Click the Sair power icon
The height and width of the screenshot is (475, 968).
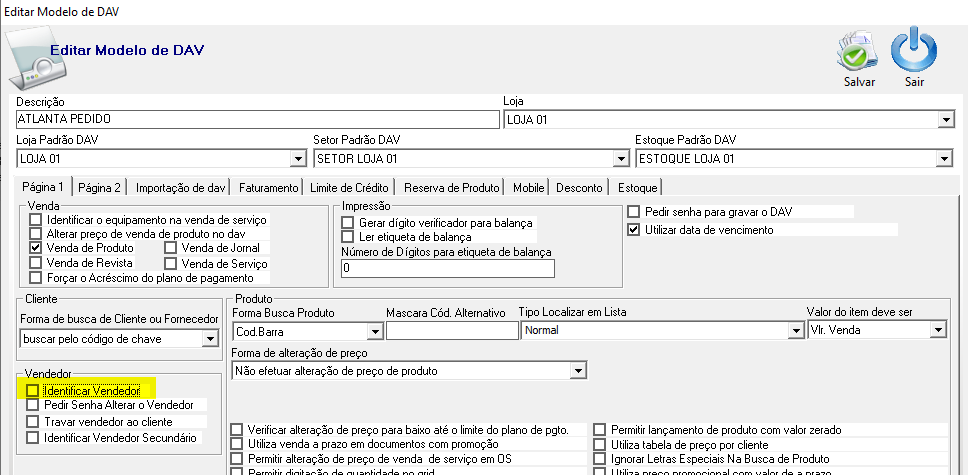pos(914,49)
